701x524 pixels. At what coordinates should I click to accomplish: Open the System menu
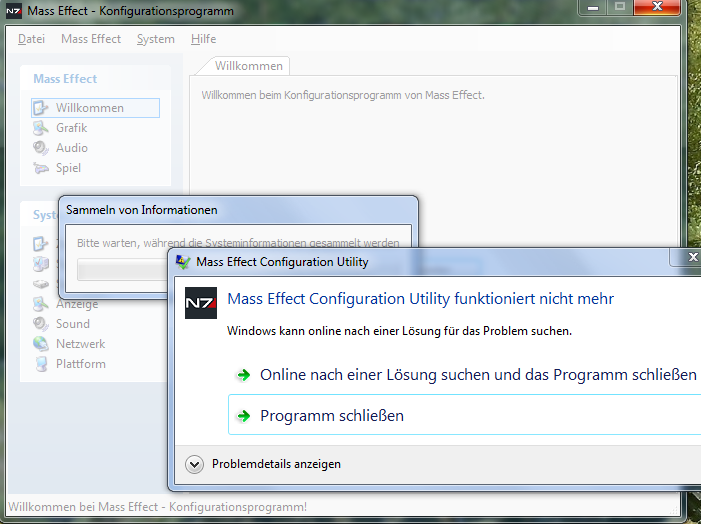point(156,39)
